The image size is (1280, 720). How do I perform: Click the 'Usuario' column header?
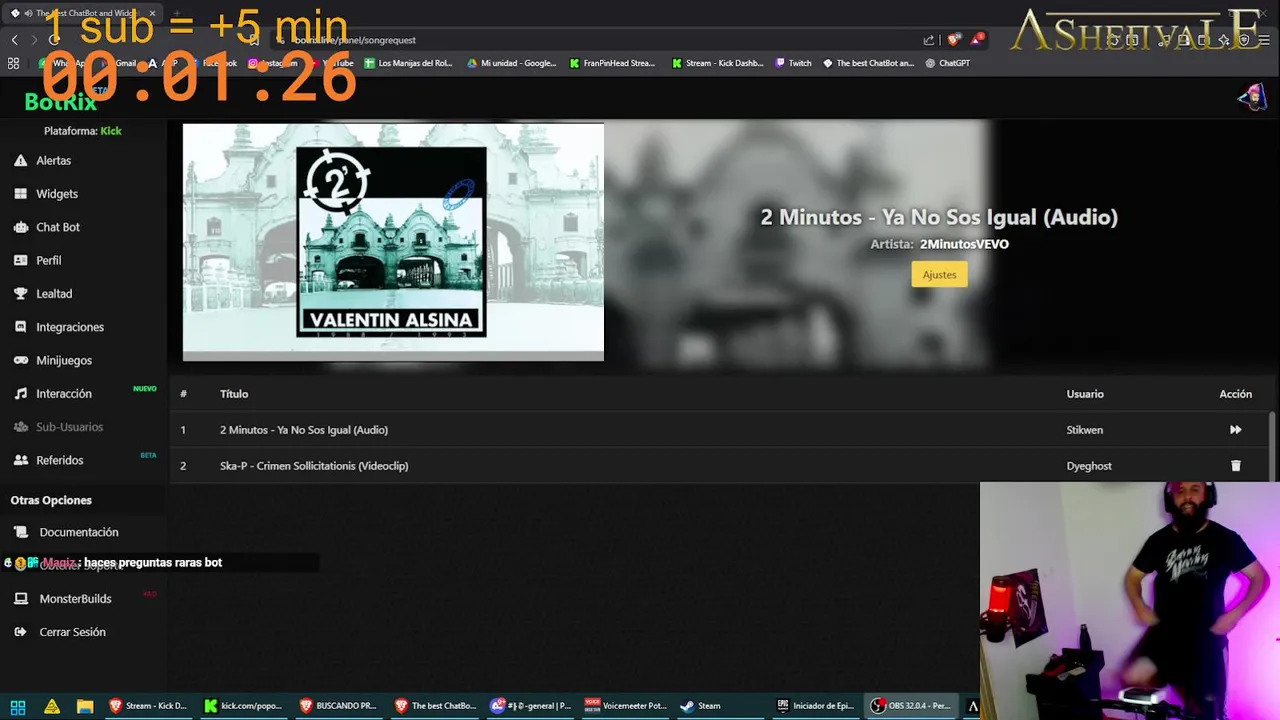point(1085,394)
